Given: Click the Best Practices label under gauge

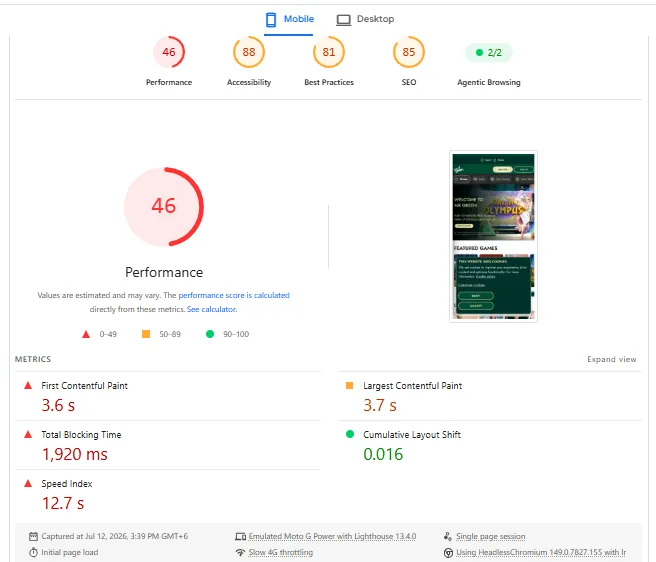Looking at the screenshot, I should coord(329,82).
